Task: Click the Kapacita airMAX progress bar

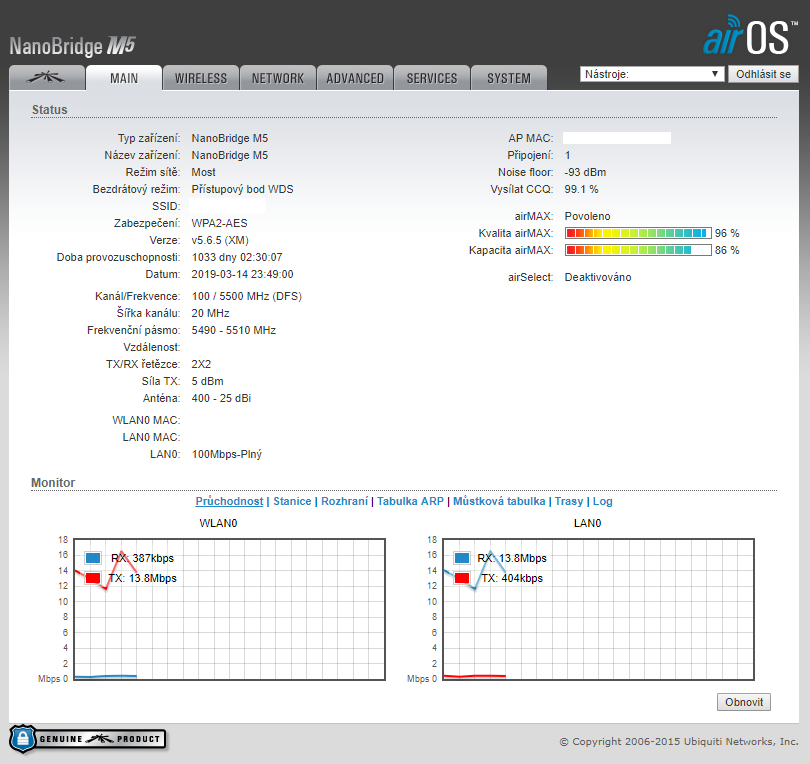Action: click(x=638, y=250)
